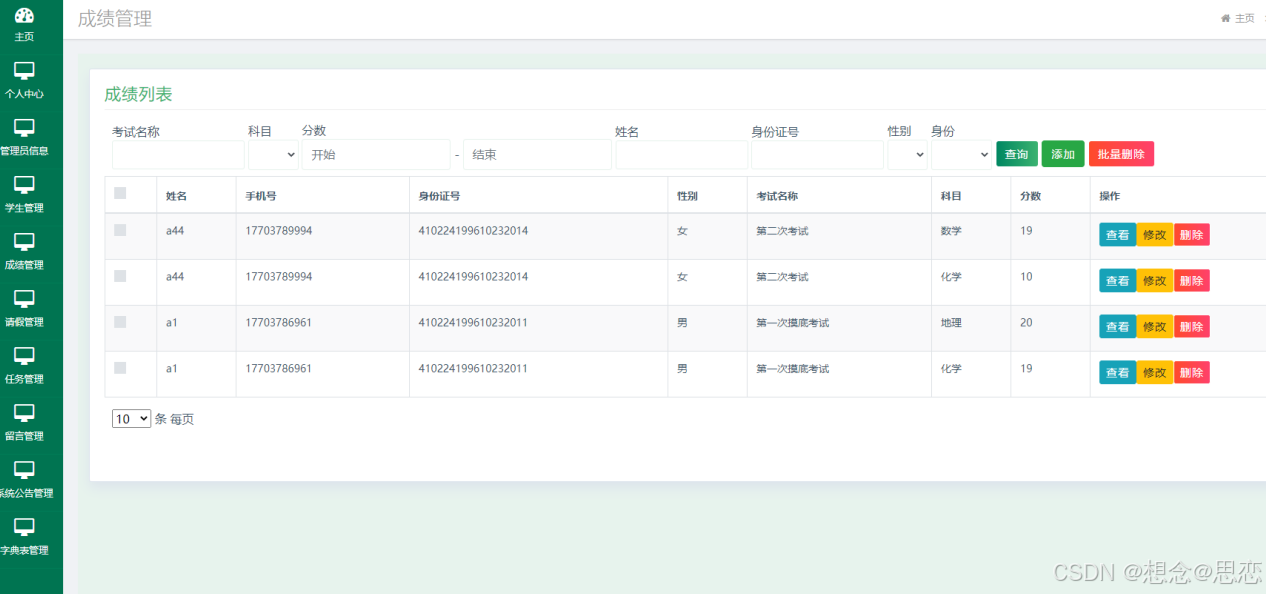
Task: Click the home icon in the breadcrumb
Action: [1225, 18]
